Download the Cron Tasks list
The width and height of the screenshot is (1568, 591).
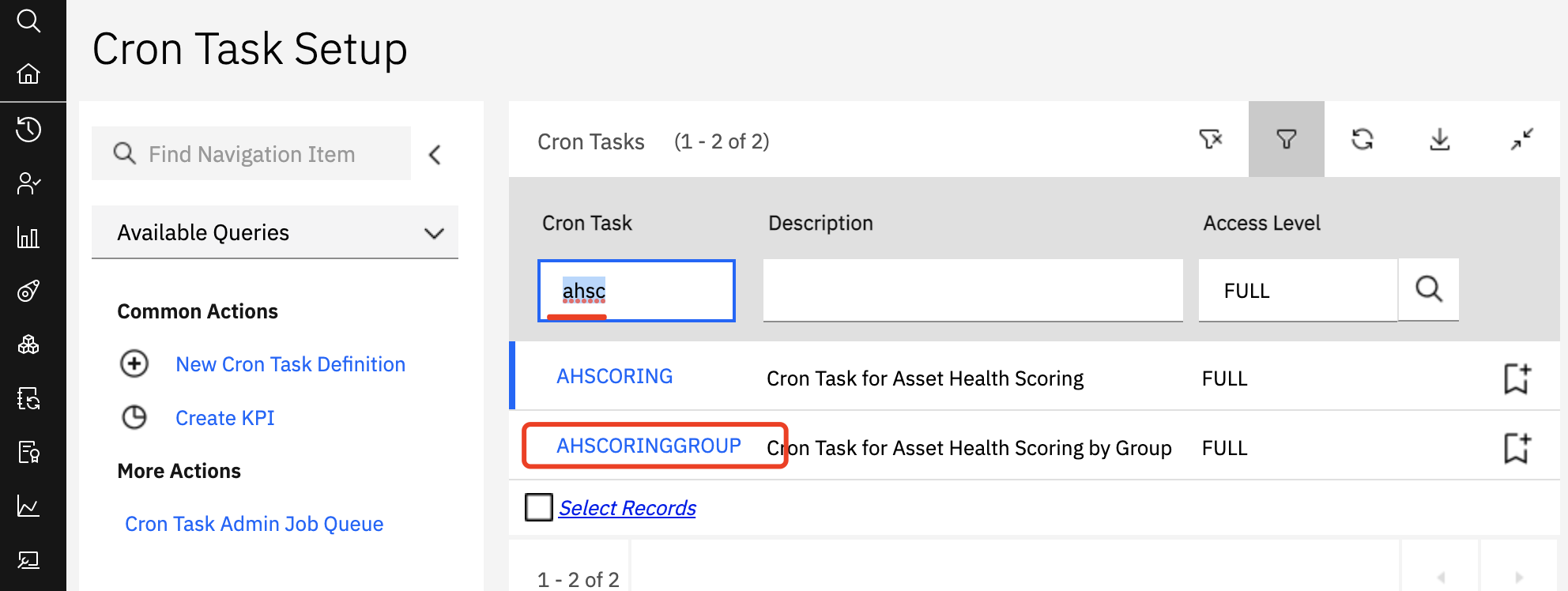point(1440,140)
